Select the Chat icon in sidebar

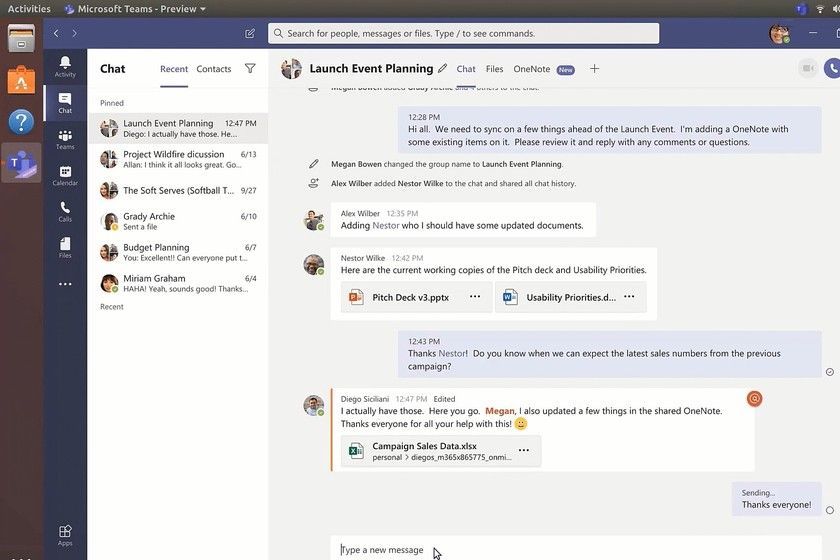tap(65, 103)
